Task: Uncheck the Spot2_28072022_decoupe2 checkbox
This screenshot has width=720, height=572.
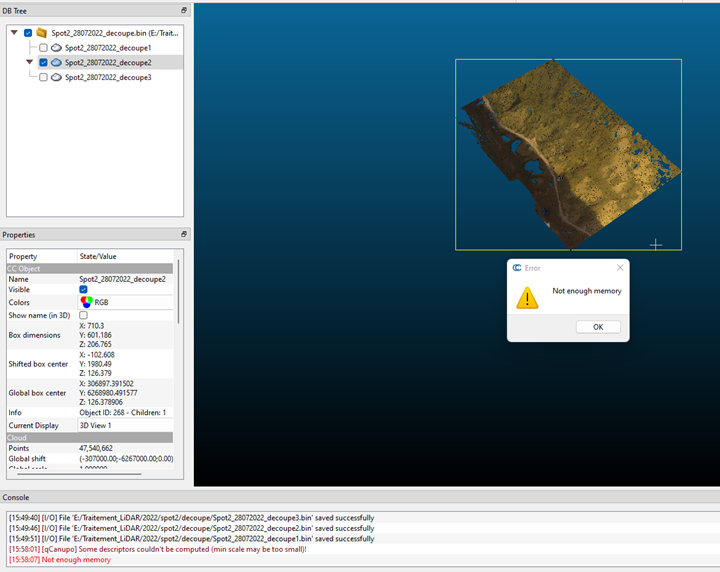Action: click(43, 62)
